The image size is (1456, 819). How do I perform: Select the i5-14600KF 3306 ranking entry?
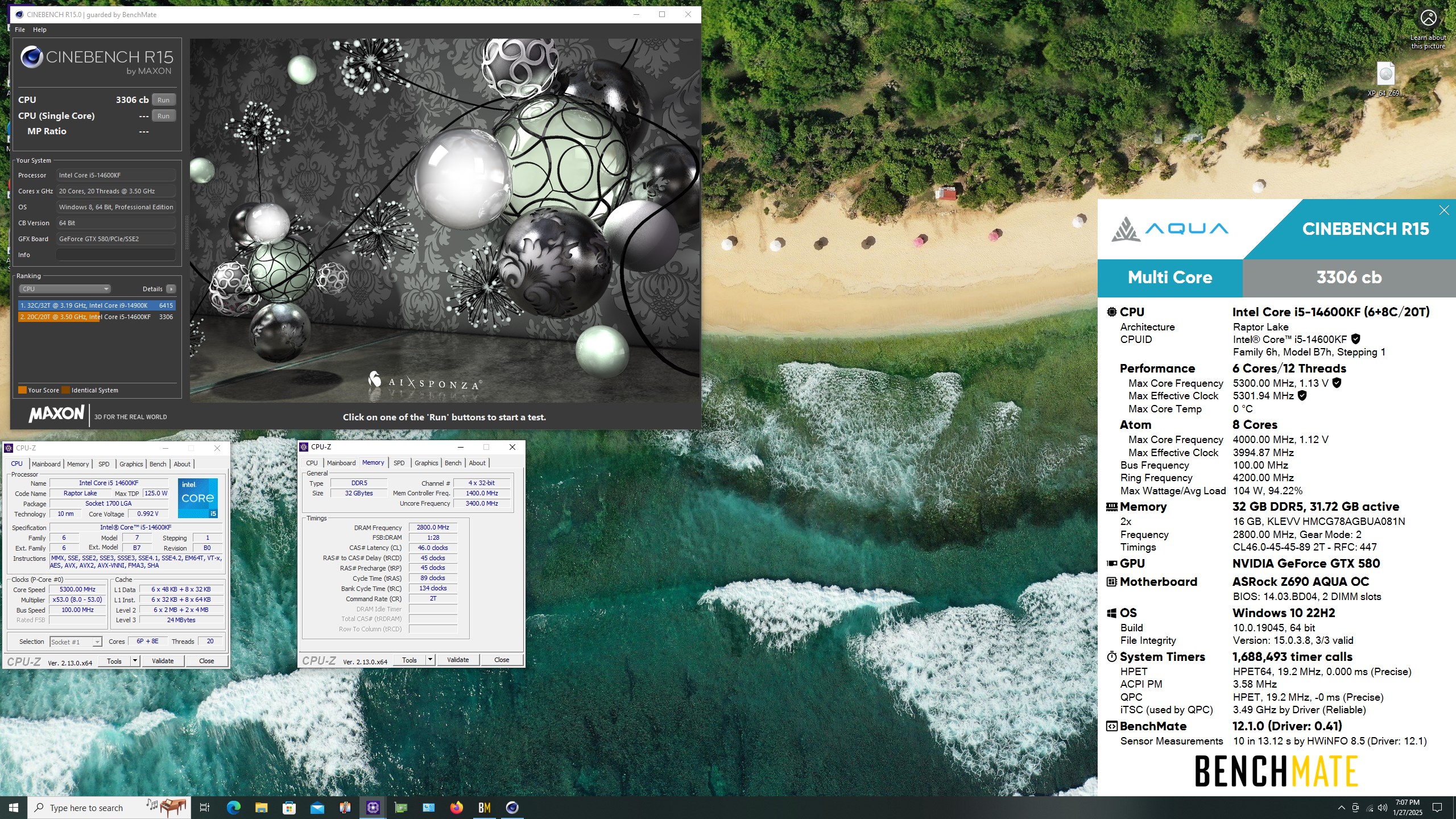[x=97, y=317]
